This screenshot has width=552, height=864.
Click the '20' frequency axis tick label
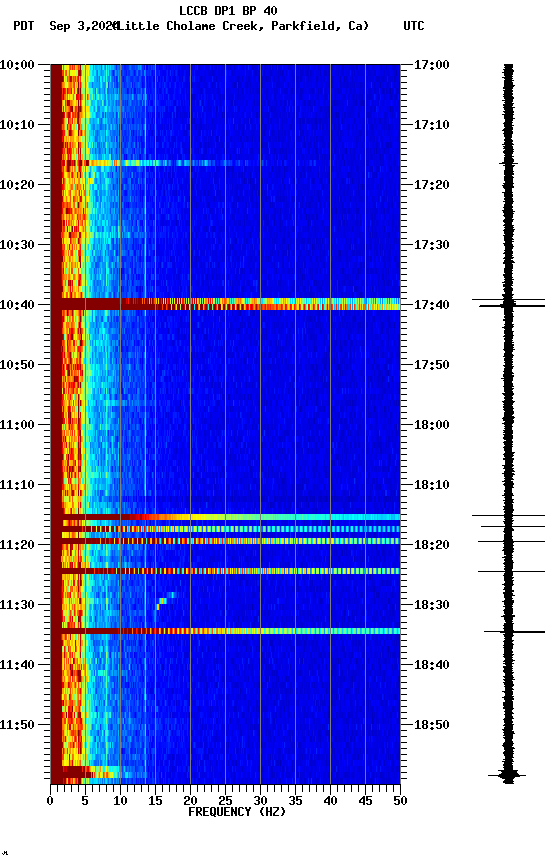190,802
